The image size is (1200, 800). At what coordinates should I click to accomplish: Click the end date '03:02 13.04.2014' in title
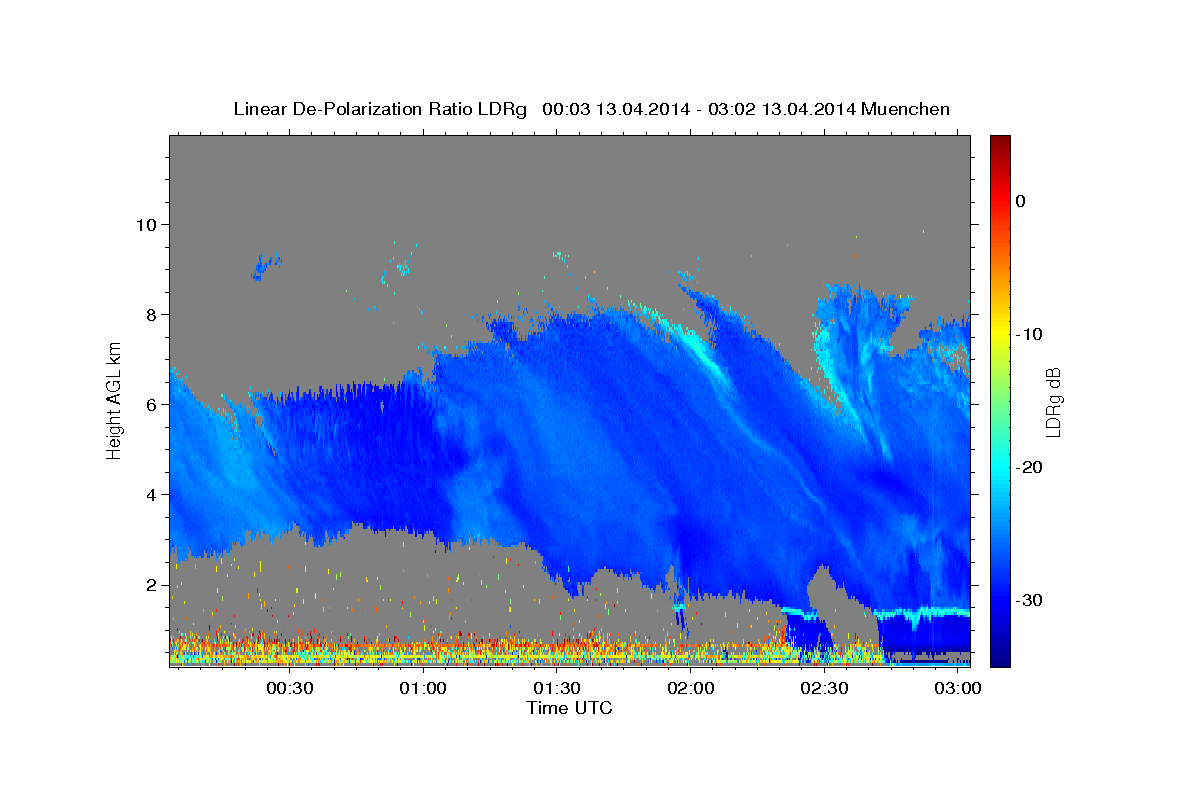tap(781, 109)
